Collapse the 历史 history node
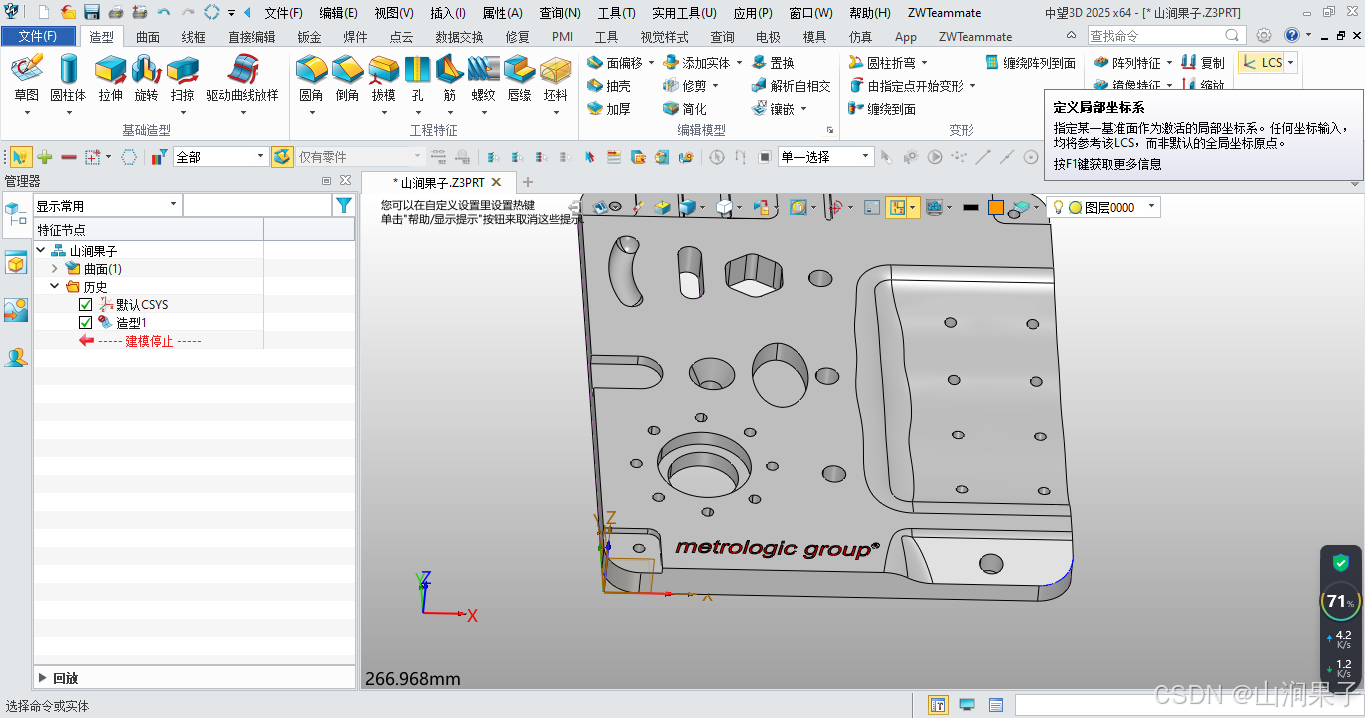 (55, 287)
